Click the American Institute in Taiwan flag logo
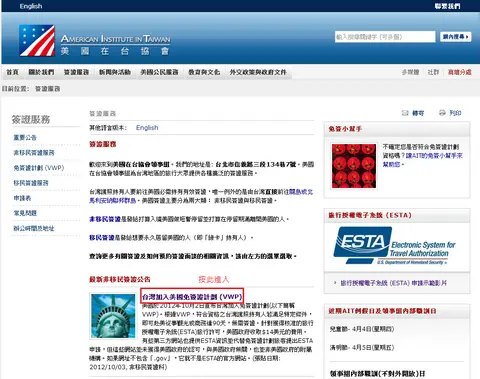The image size is (480, 379). pyautogui.click(x=37, y=40)
